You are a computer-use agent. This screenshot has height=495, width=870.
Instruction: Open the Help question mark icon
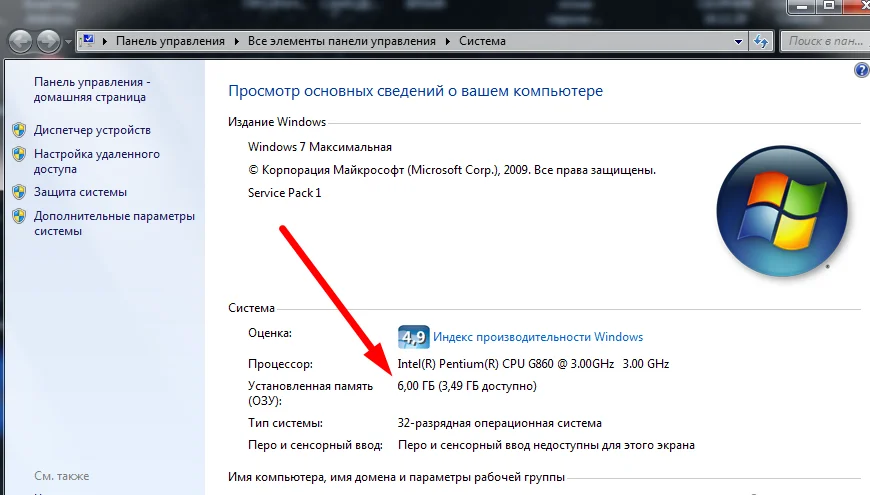coord(862,70)
